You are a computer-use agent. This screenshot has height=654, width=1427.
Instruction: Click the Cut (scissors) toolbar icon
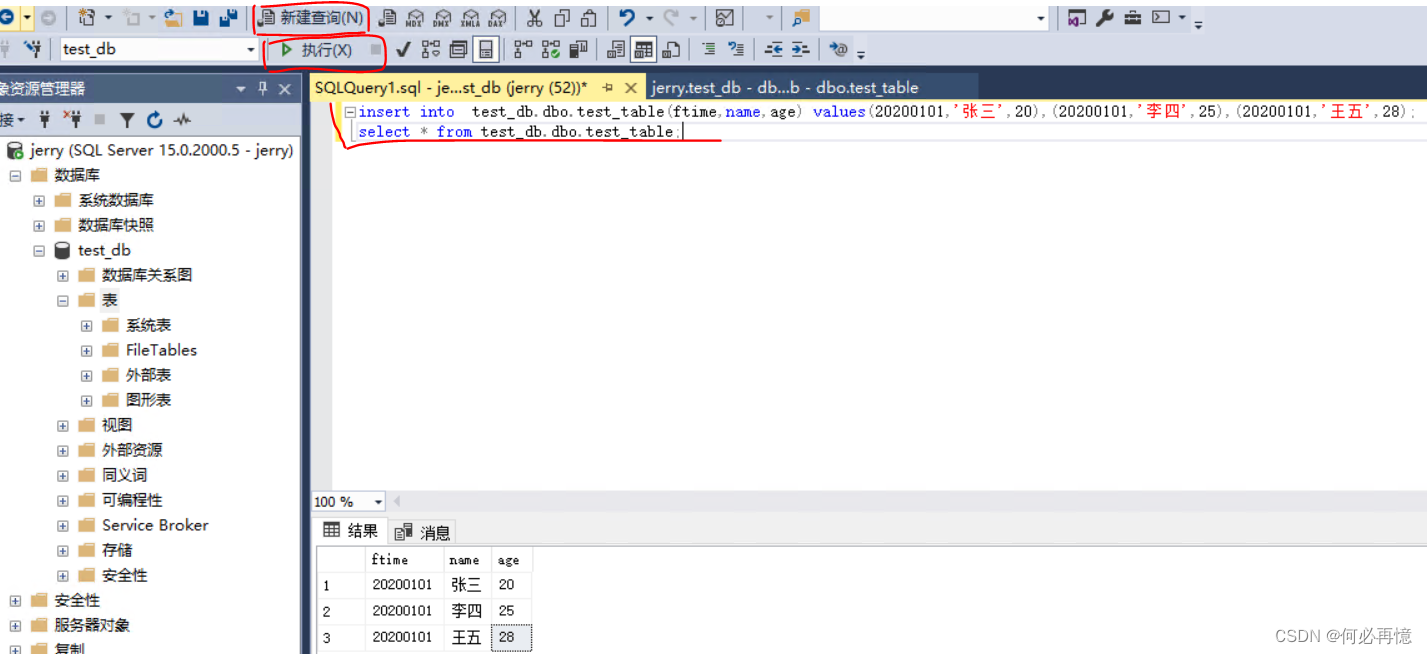(x=535, y=17)
